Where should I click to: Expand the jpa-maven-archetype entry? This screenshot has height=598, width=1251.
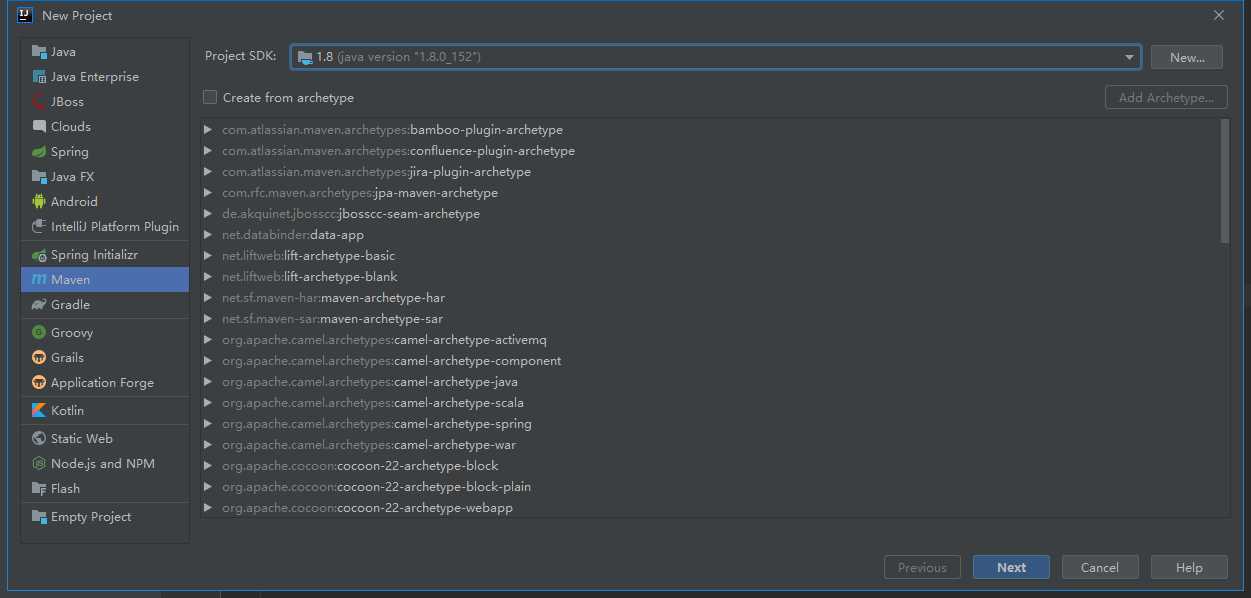(208, 193)
